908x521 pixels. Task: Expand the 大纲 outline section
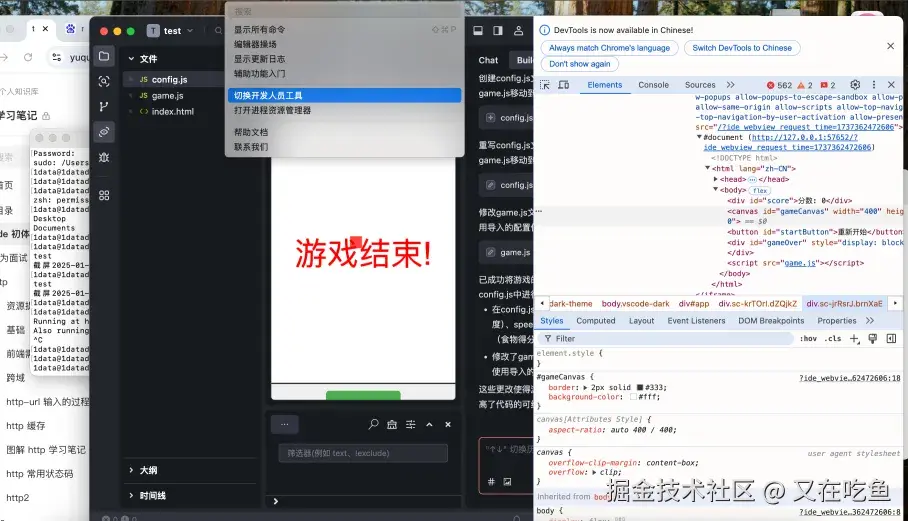tap(131, 470)
